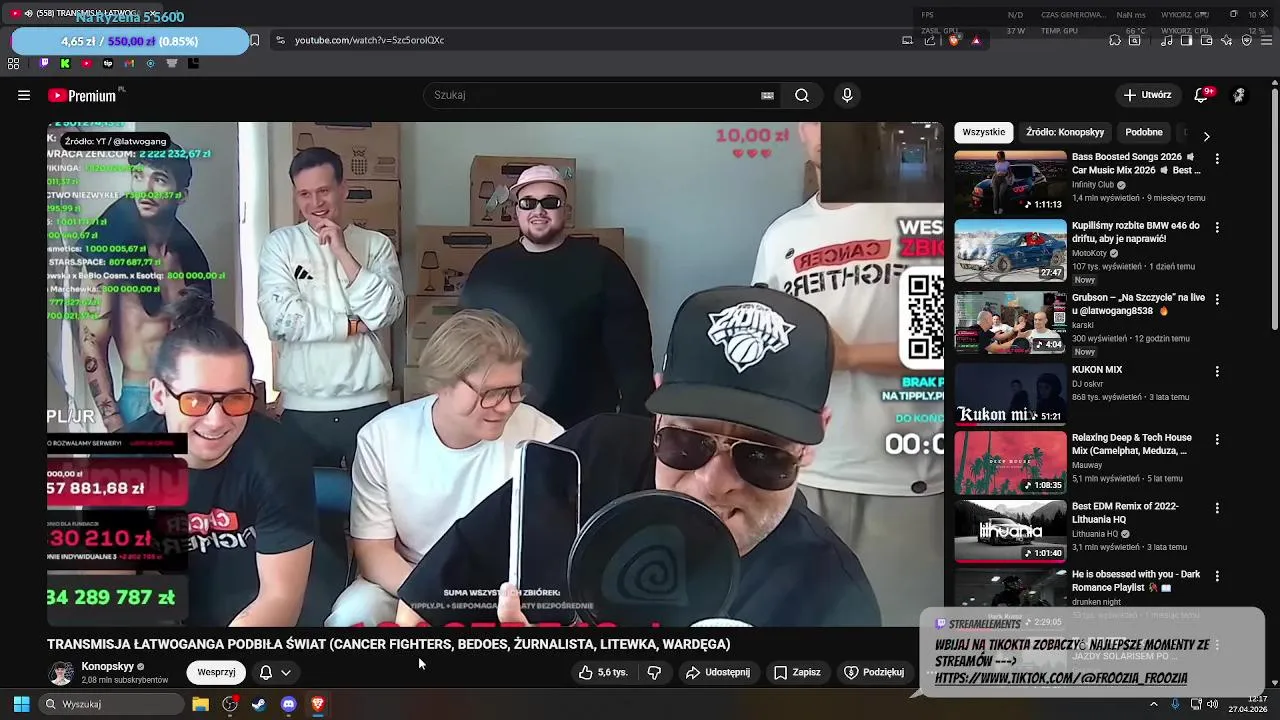
Task: Click the Podziękuj thanks button
Action: (874, 673)
